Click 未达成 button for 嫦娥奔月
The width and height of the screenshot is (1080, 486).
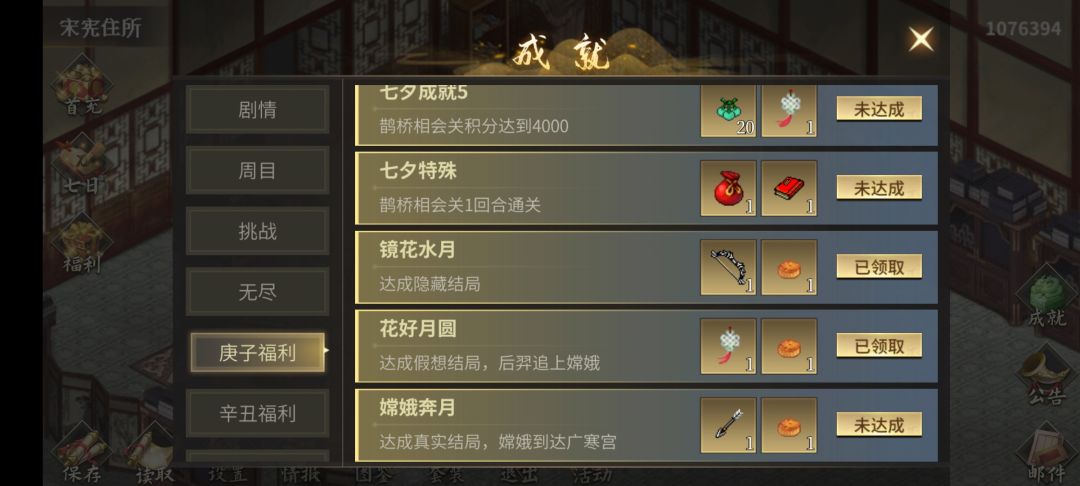point(879,425)
